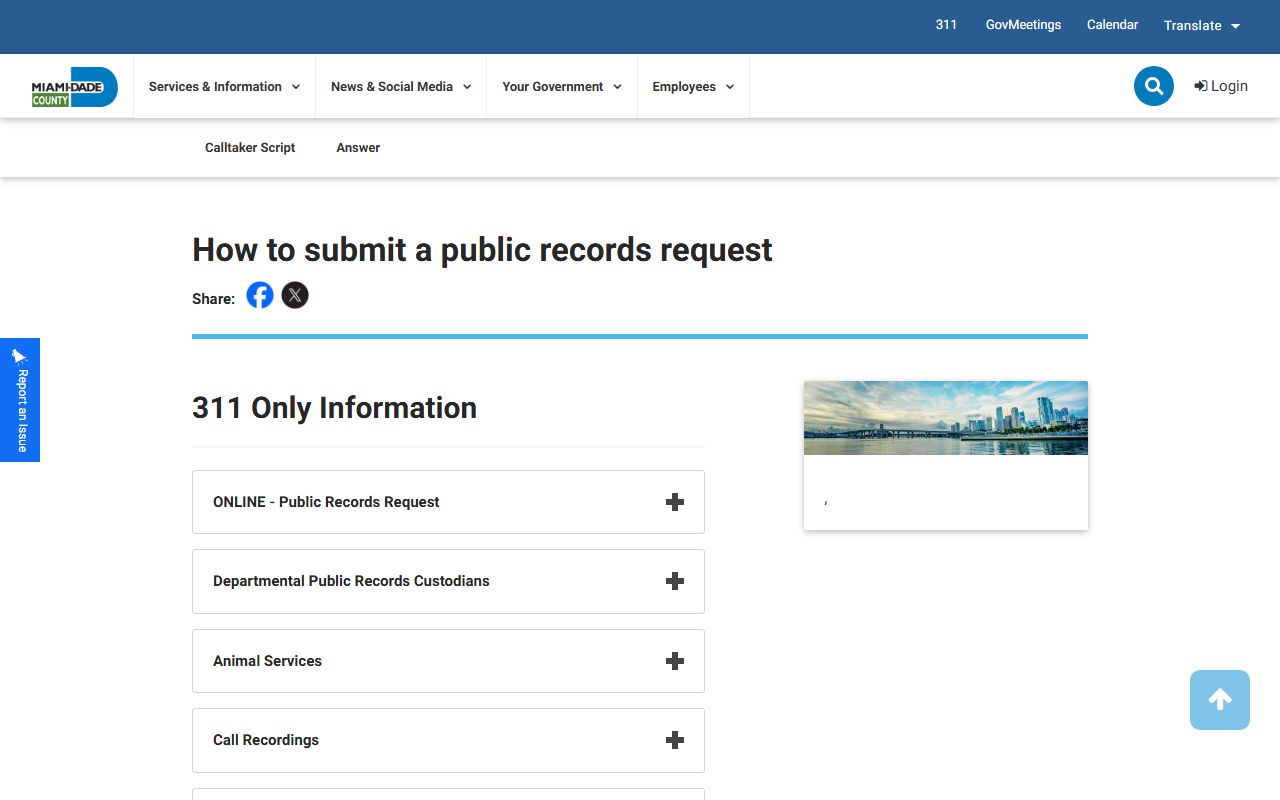Open News & Social Media dropdown menu

(401, 87)
